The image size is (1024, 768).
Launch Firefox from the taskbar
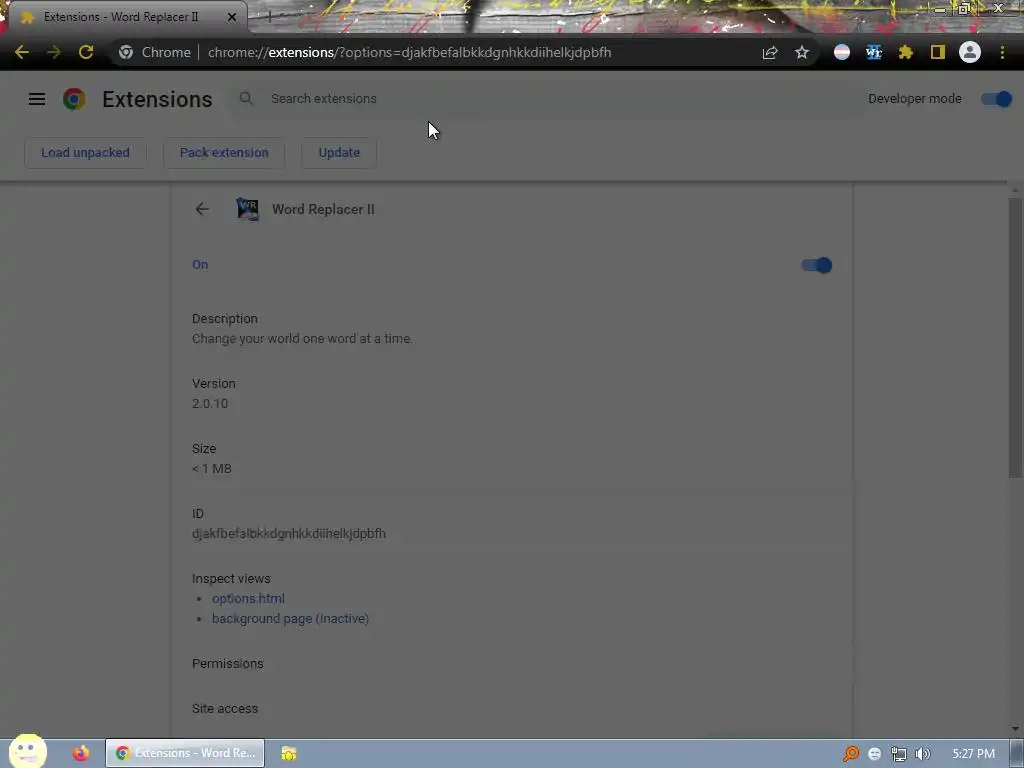click(81, 753)
